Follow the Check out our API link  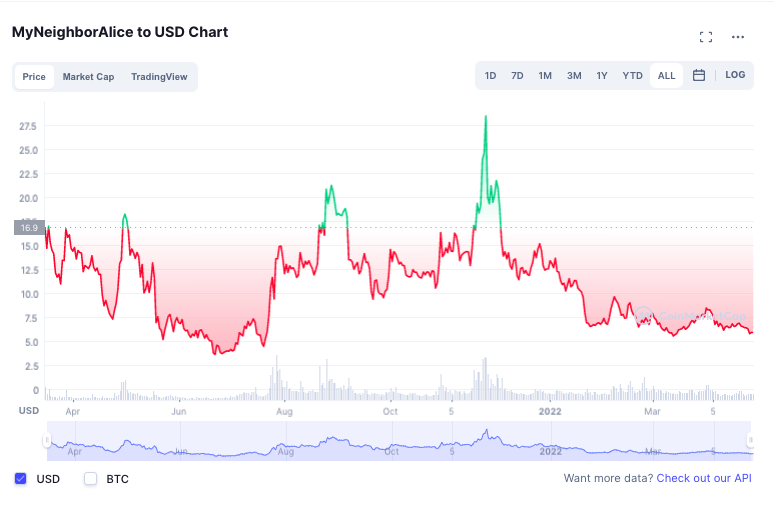pyautogui.click(x=704, y=478)
